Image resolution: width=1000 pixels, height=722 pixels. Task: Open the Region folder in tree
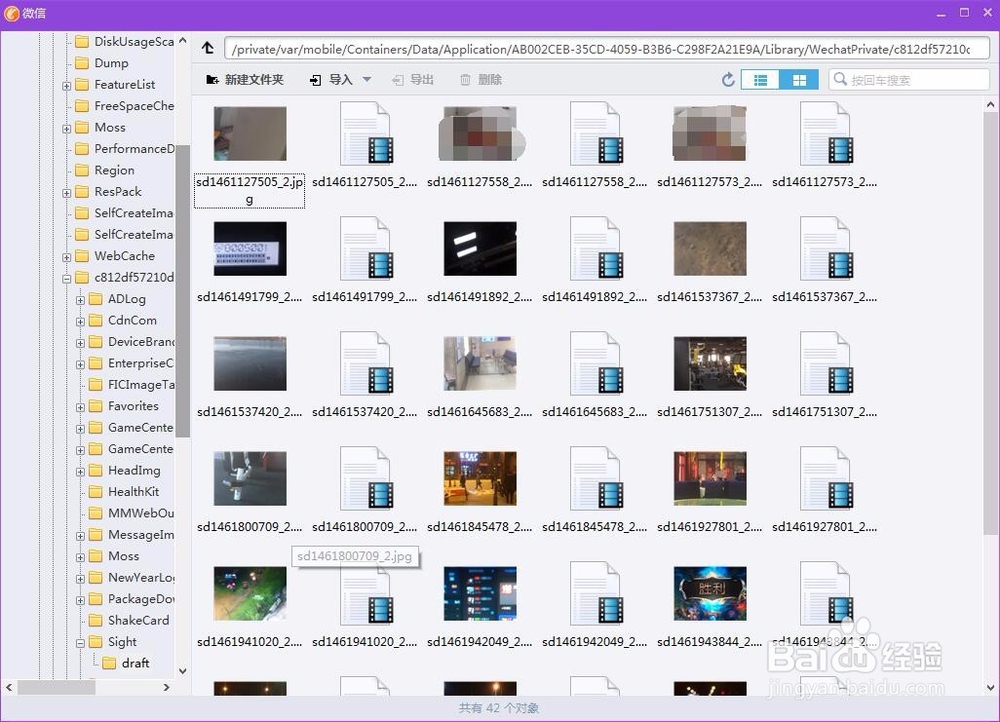(105, 170)
